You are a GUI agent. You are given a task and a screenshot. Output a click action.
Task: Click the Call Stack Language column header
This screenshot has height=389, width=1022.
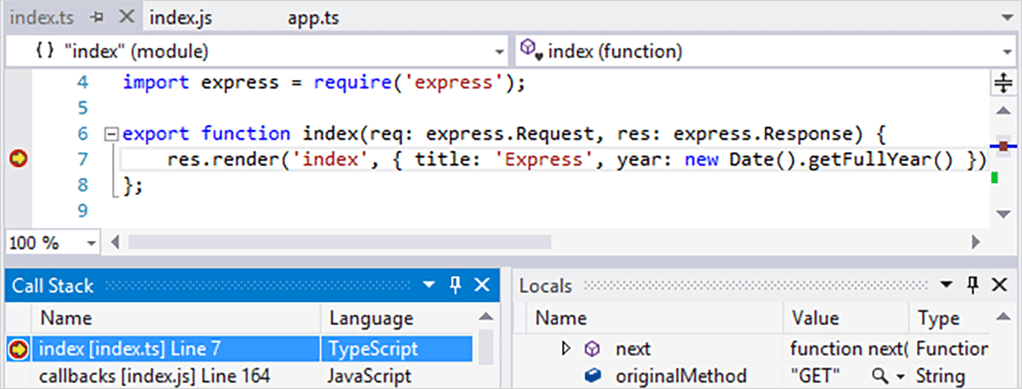(x=397, y=318)
